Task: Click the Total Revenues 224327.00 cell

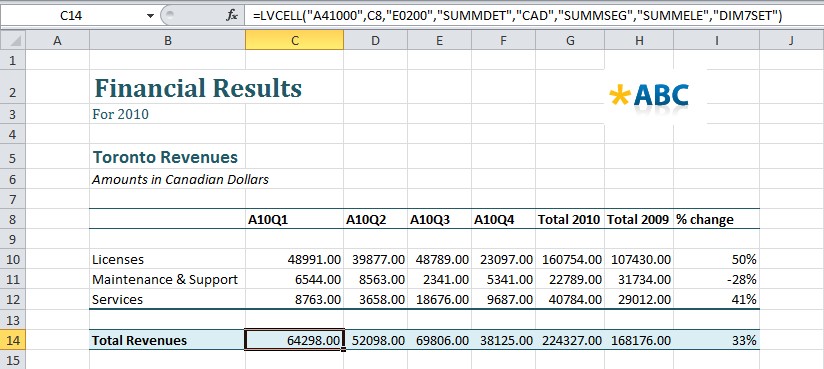Action: (x=570, y=340)
